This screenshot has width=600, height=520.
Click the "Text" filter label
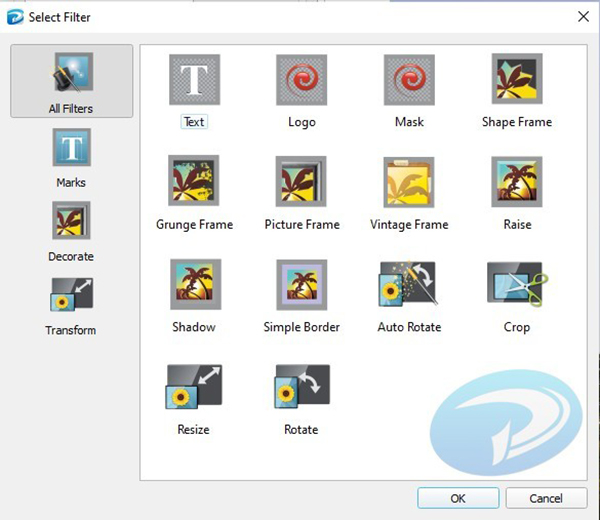tap(194, 122)
